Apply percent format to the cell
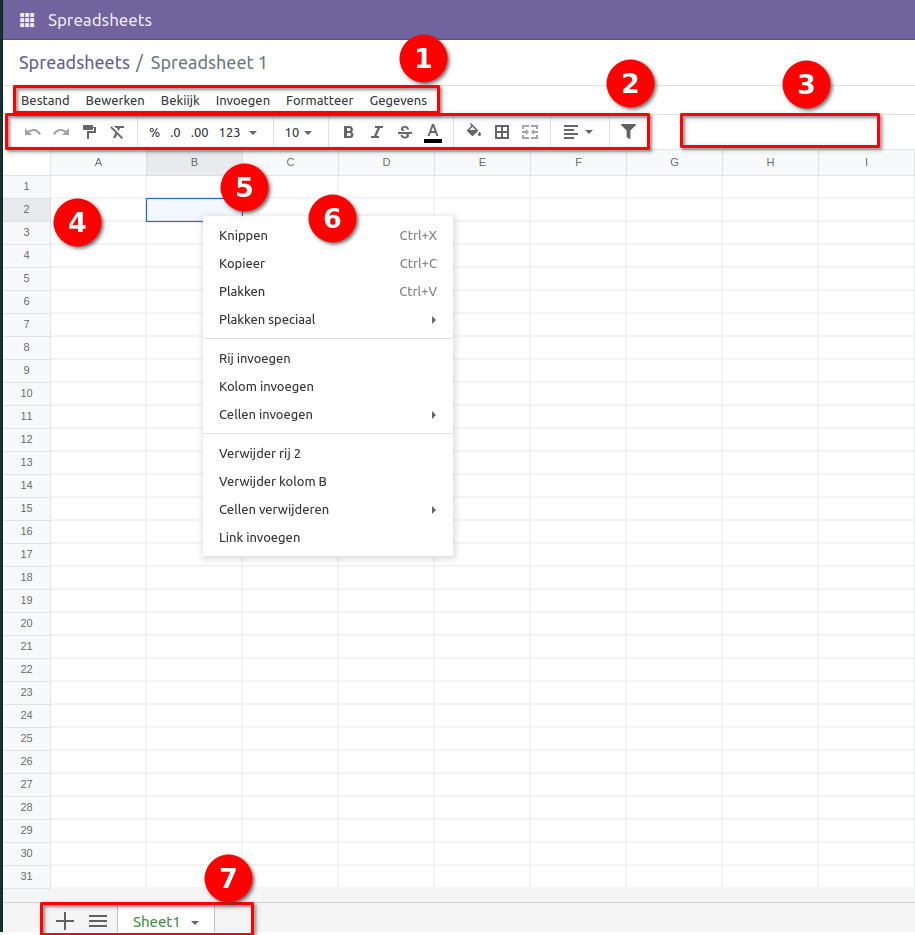The image size is (915, 935). (152, 131)
